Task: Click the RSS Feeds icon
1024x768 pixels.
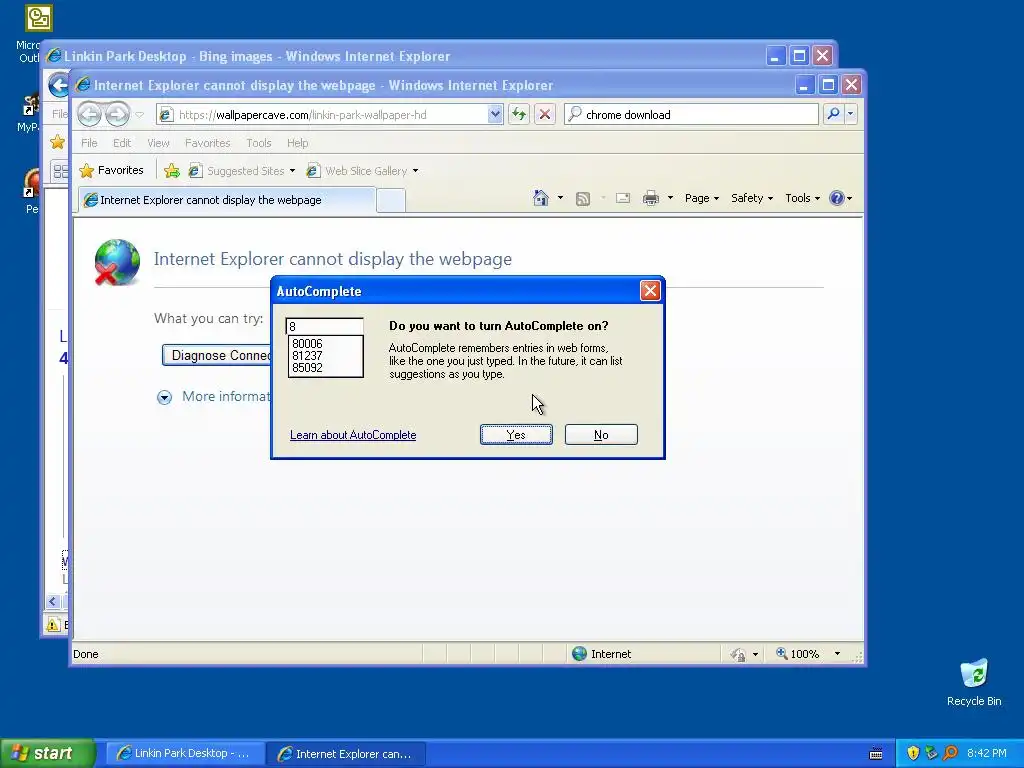Action: pos(583,199)
